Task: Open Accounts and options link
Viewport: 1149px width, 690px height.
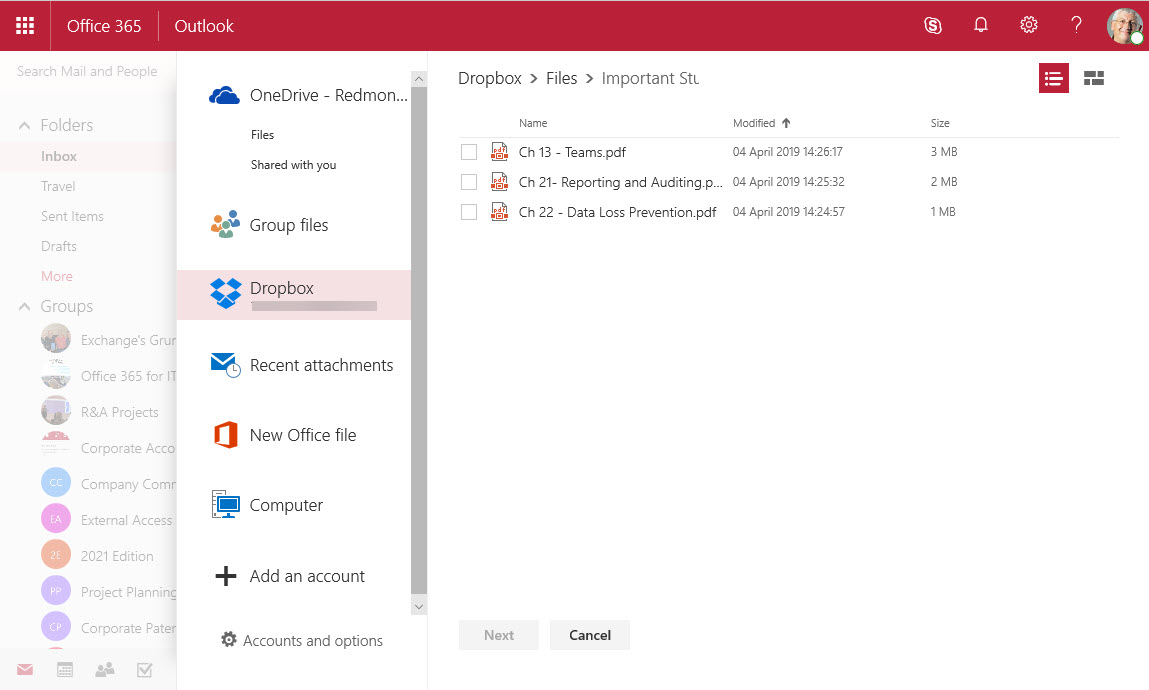Action: coord(313,640)
